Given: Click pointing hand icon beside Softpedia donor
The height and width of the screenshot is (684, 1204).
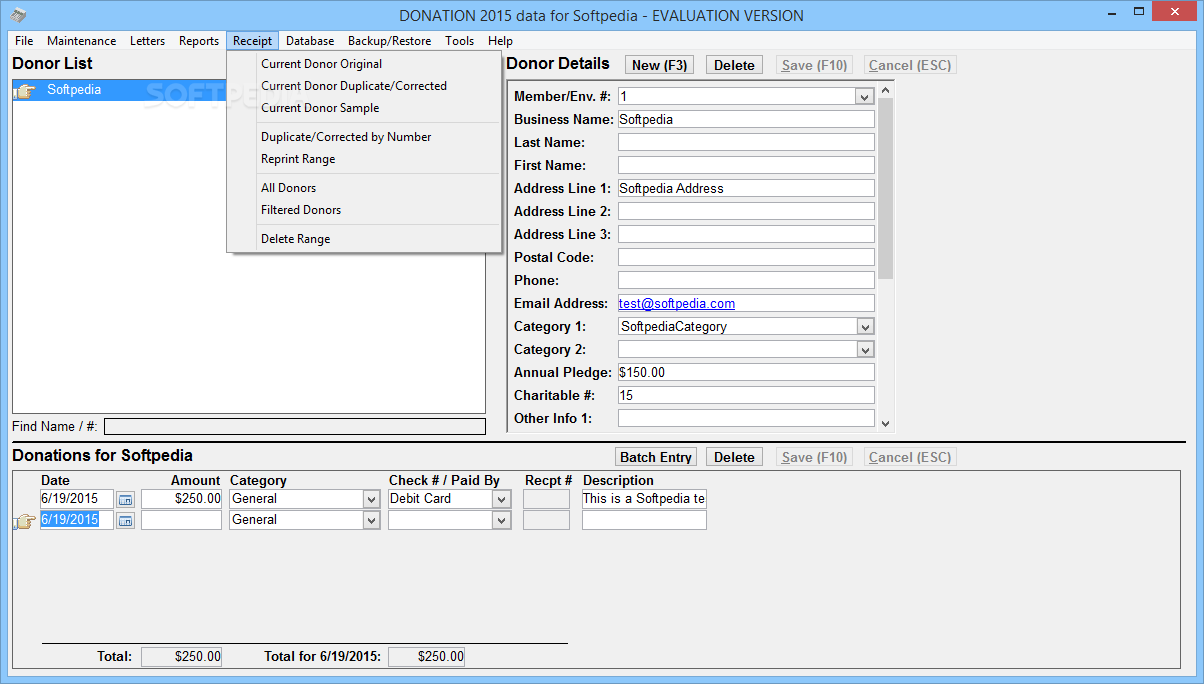Looking at the screenshot, I should [25, 91].
